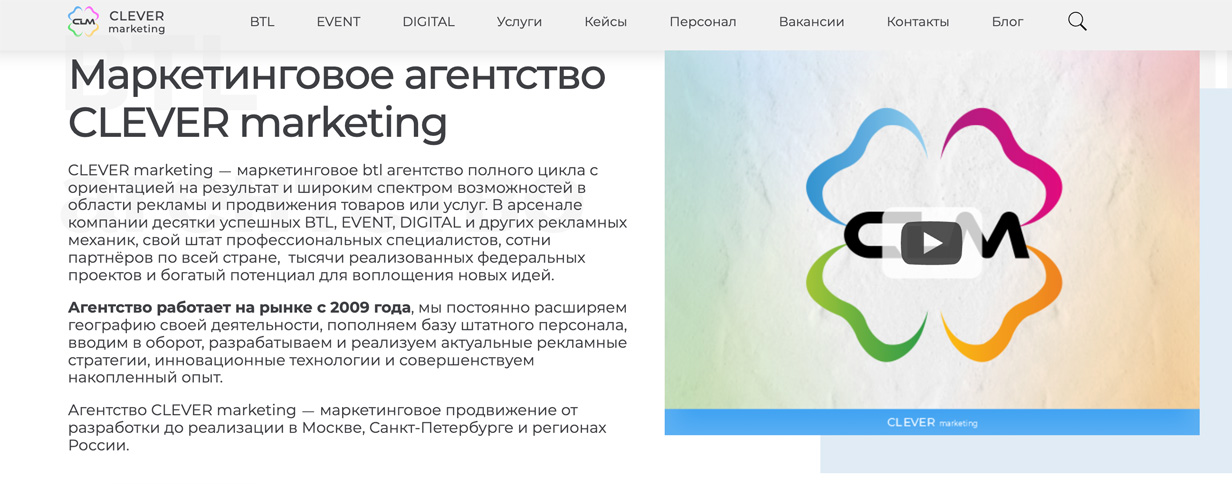This screenshot has width=1232, height=484.
Task: Click the paragraph starting CLEVER marketing — маркетинговое btl
Action: click(x=347, y=222)
